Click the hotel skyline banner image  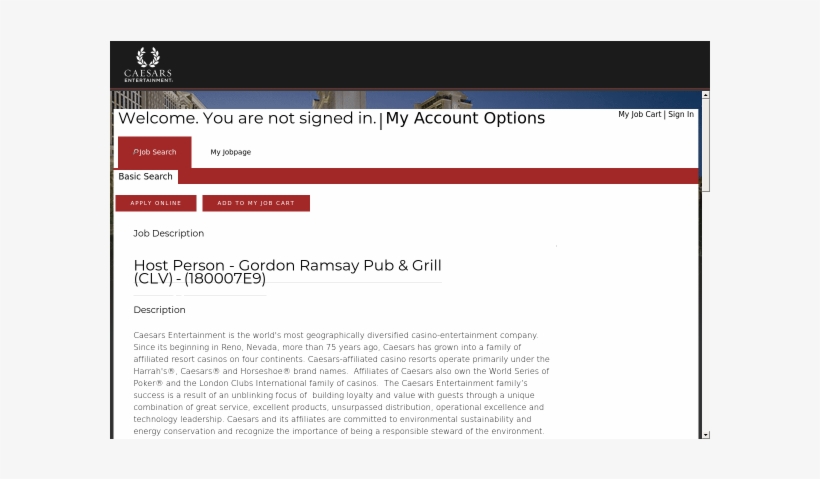point(406,100)
